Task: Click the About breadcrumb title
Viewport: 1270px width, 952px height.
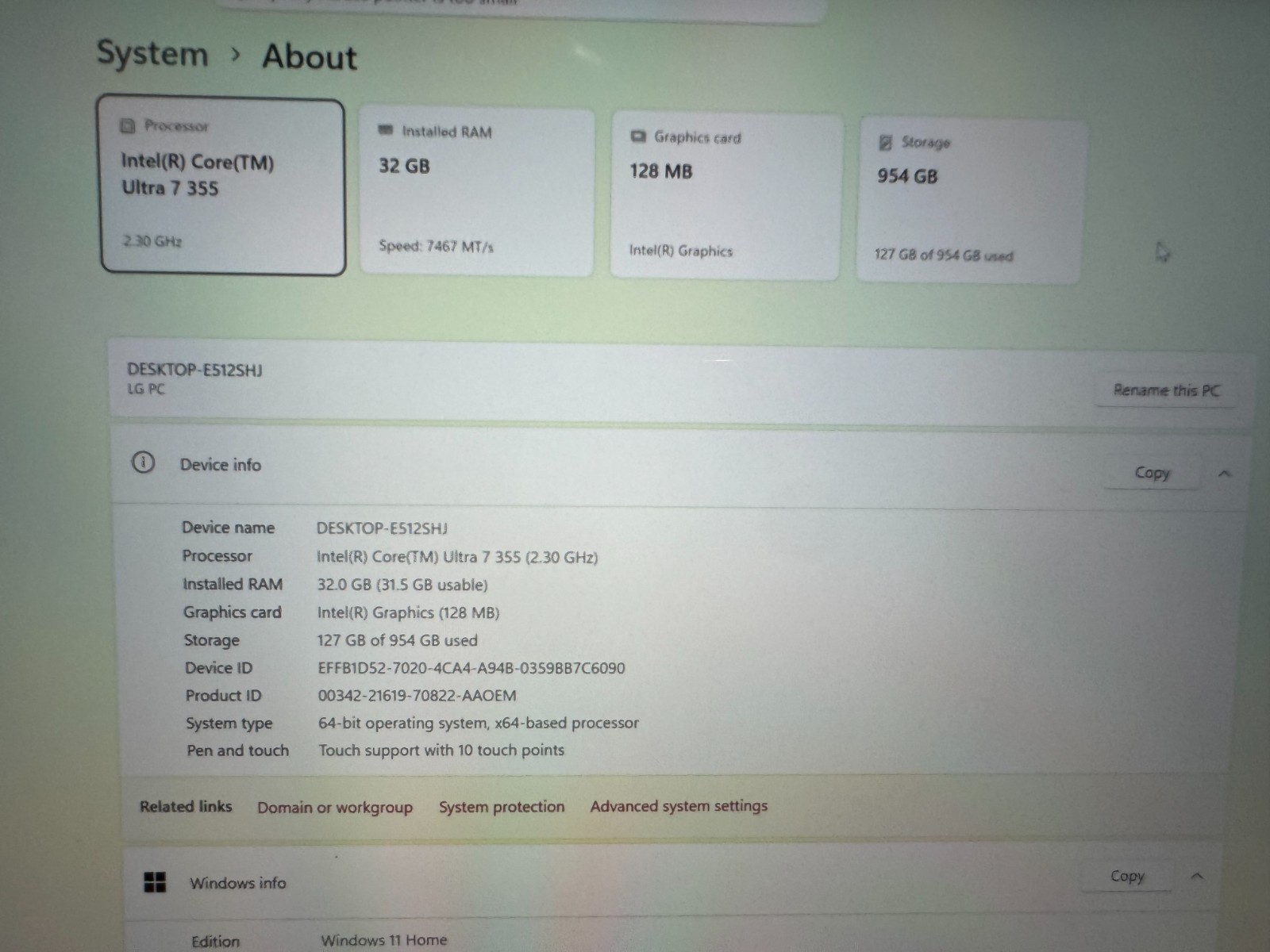Action: pos(310,56)
